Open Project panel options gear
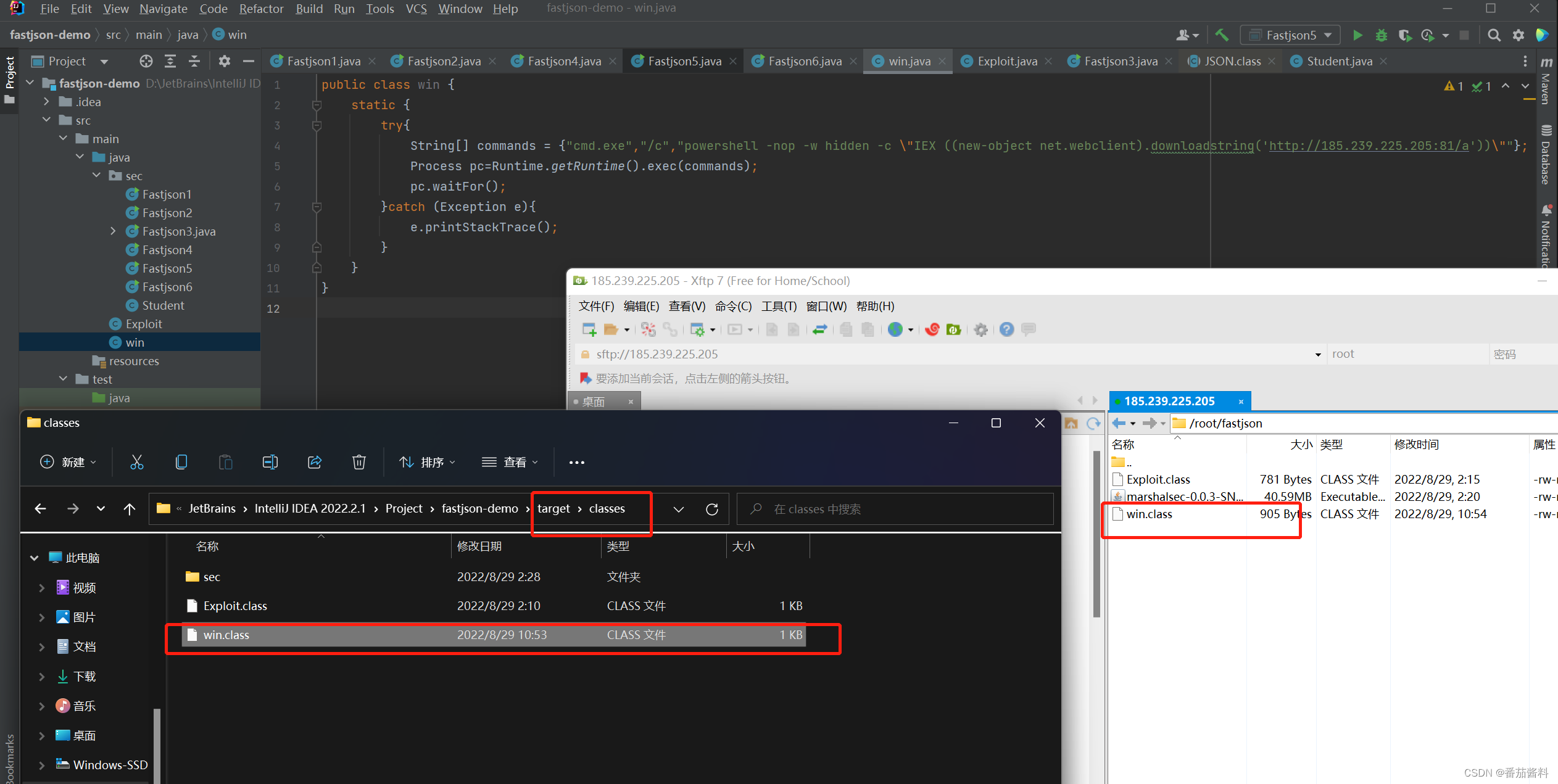This screenshot has width=1558, height=784. click(x=225, y=61)
